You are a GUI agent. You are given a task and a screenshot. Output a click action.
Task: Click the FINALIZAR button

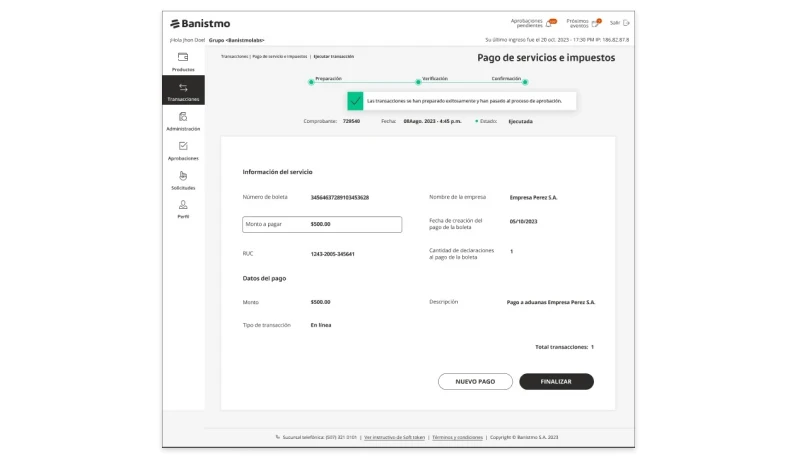coord(556,381)
